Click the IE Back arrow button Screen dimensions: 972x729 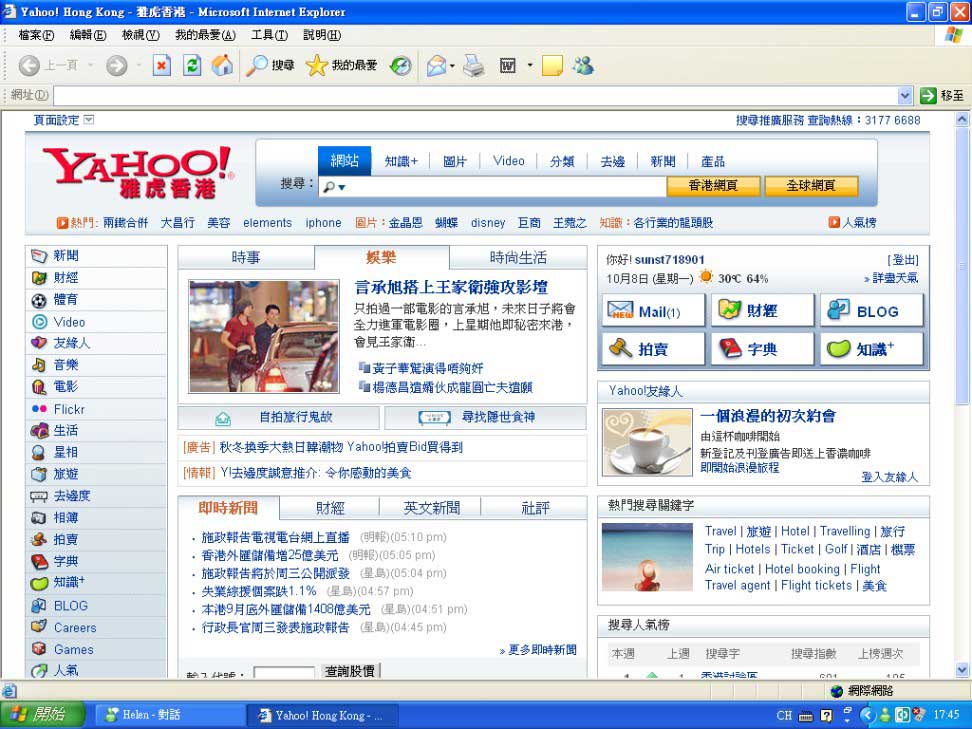(29, 65)
